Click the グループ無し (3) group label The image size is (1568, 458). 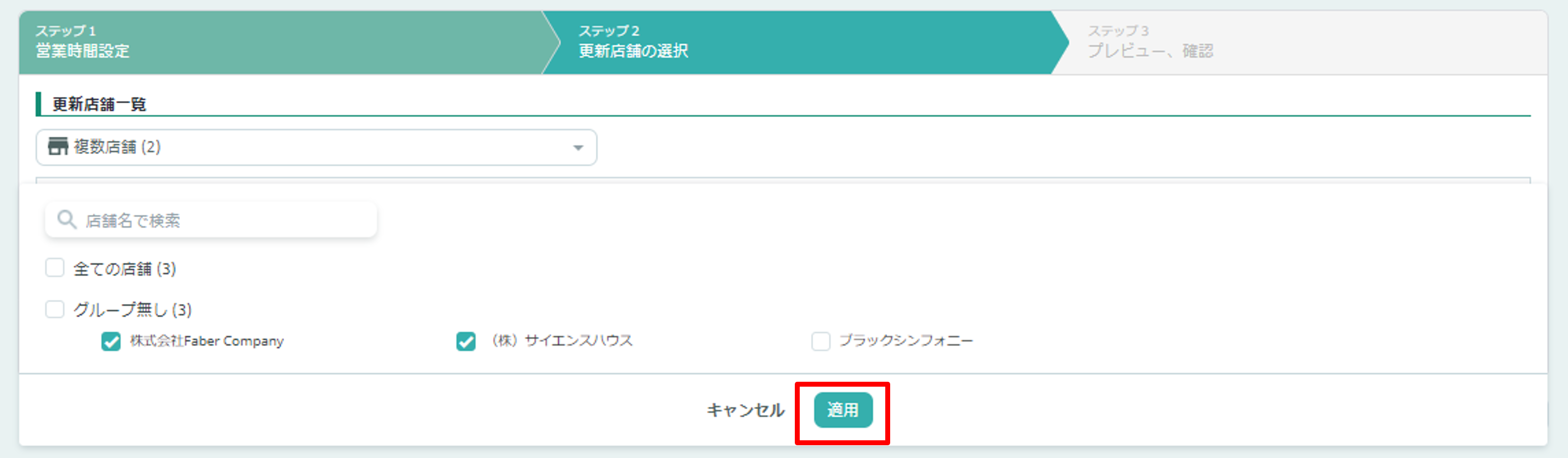coord(133,310)
